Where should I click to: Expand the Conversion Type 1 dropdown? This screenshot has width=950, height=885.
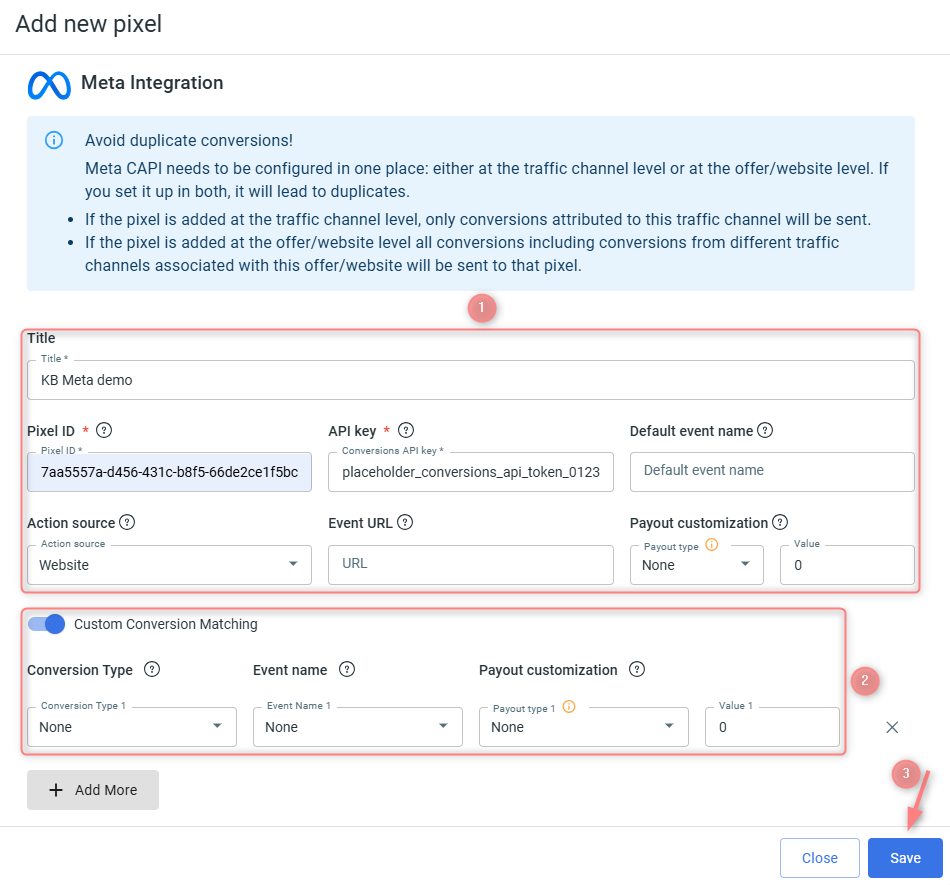[x=131, y=727]
